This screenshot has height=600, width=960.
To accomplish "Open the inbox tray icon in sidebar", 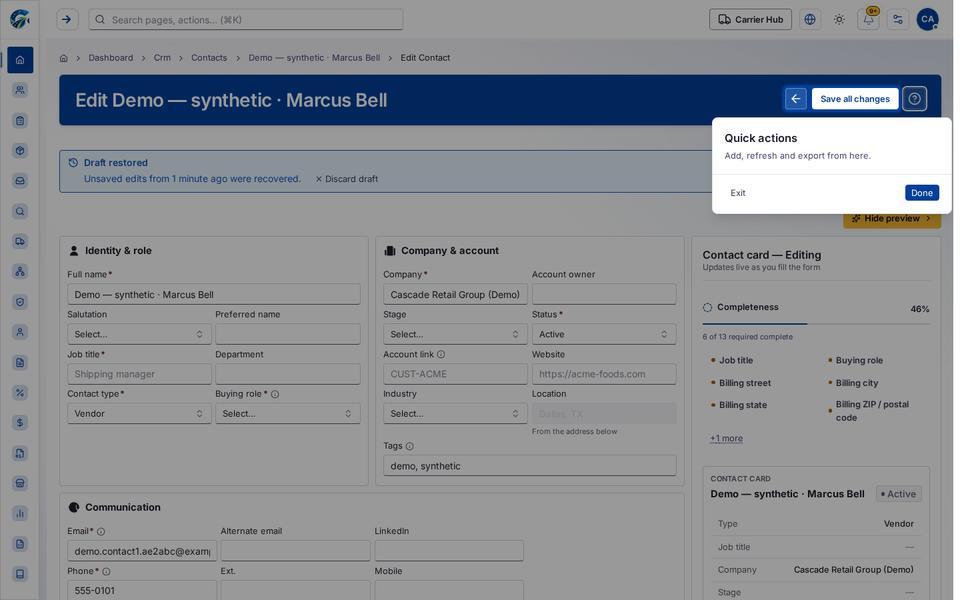I will (x=20, y=181).
